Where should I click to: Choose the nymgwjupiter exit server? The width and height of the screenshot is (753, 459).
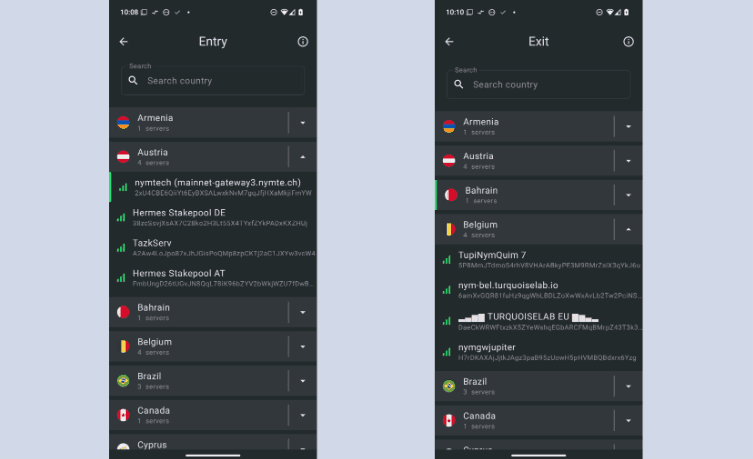coord(538,352)
